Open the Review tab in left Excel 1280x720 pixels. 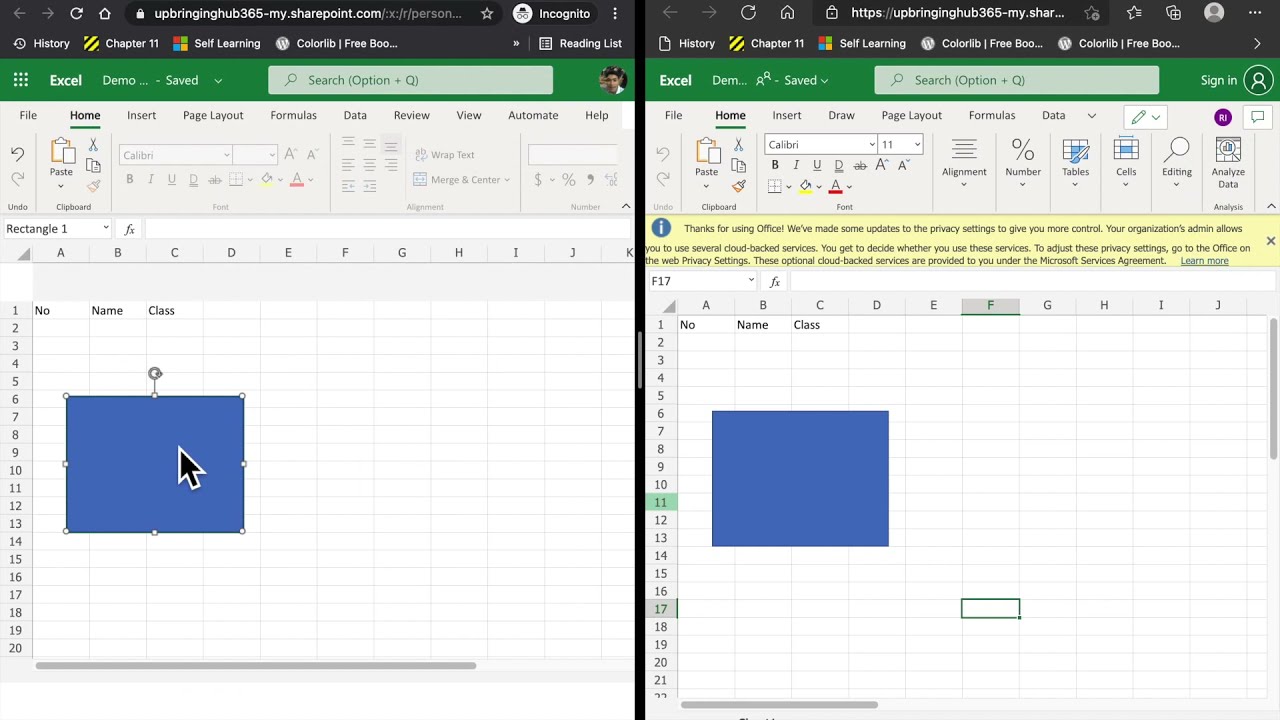pos(411,115)
